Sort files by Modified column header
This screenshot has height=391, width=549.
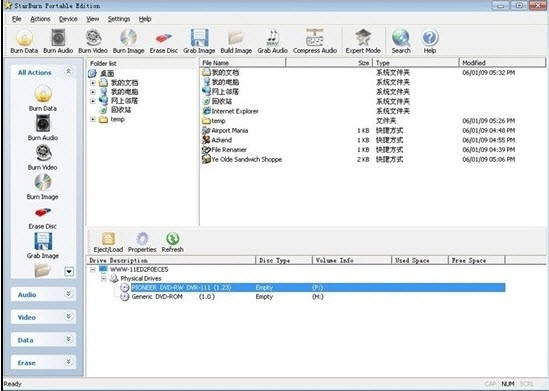(502, 63)
